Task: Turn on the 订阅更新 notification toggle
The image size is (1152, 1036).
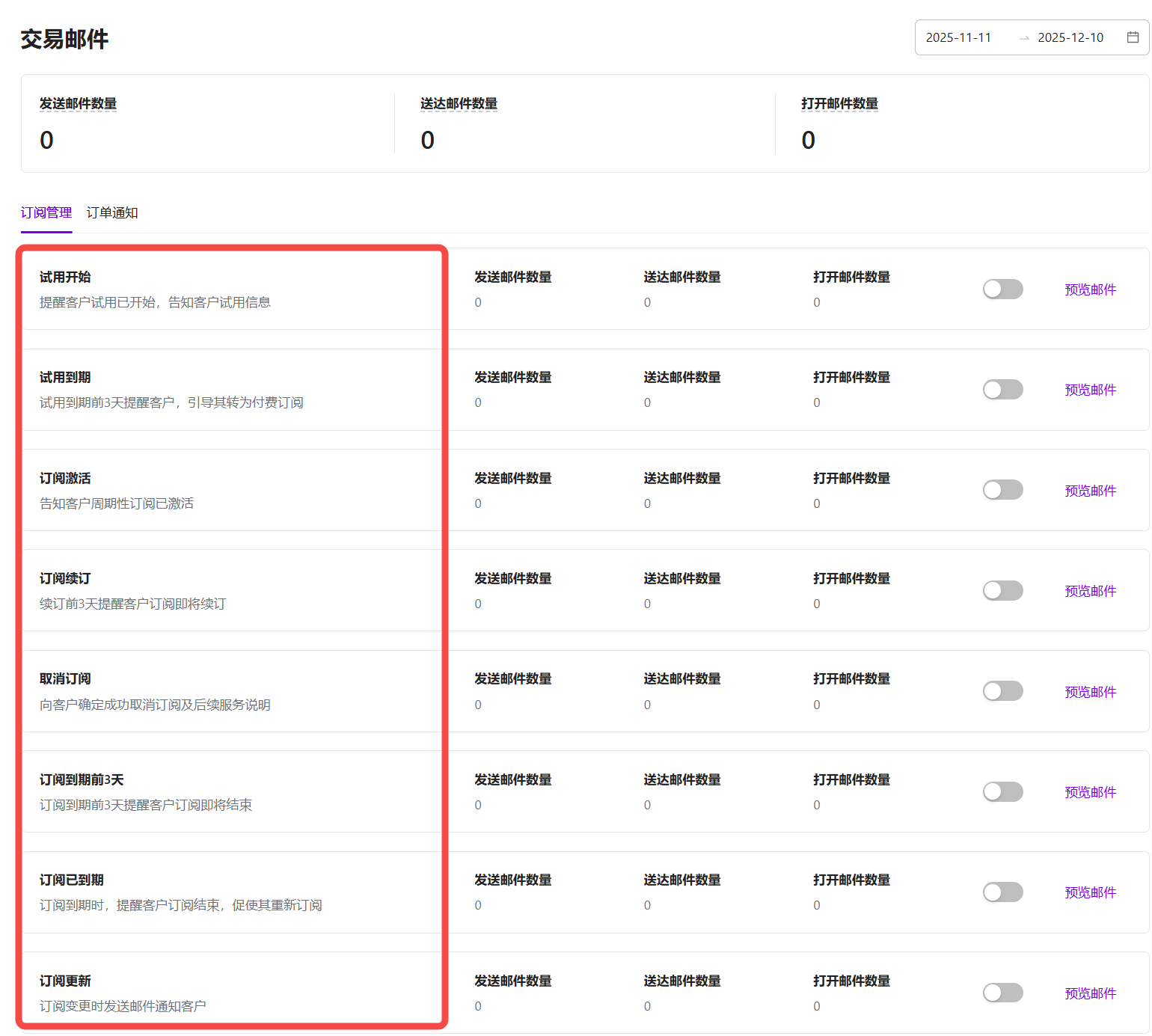Action: (x=1002, y=993)
